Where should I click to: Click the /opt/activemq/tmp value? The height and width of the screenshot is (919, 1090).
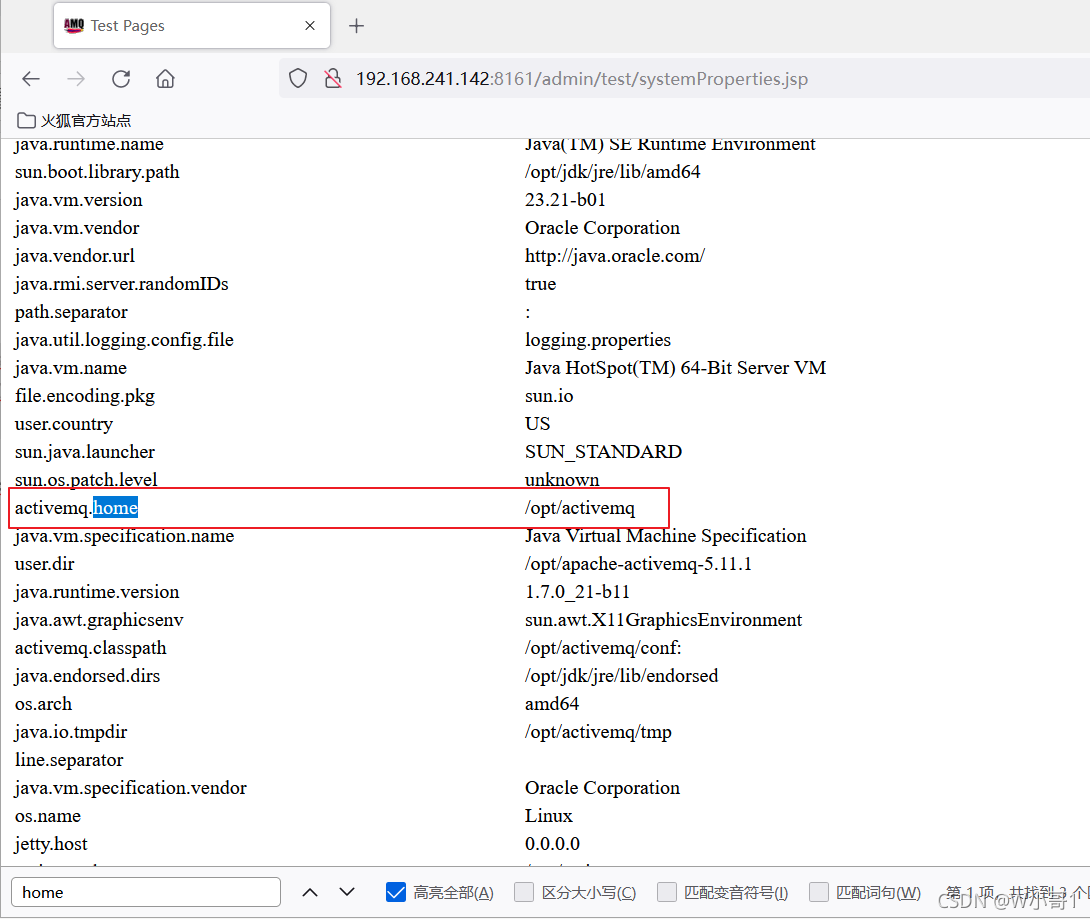coord(599,732)
